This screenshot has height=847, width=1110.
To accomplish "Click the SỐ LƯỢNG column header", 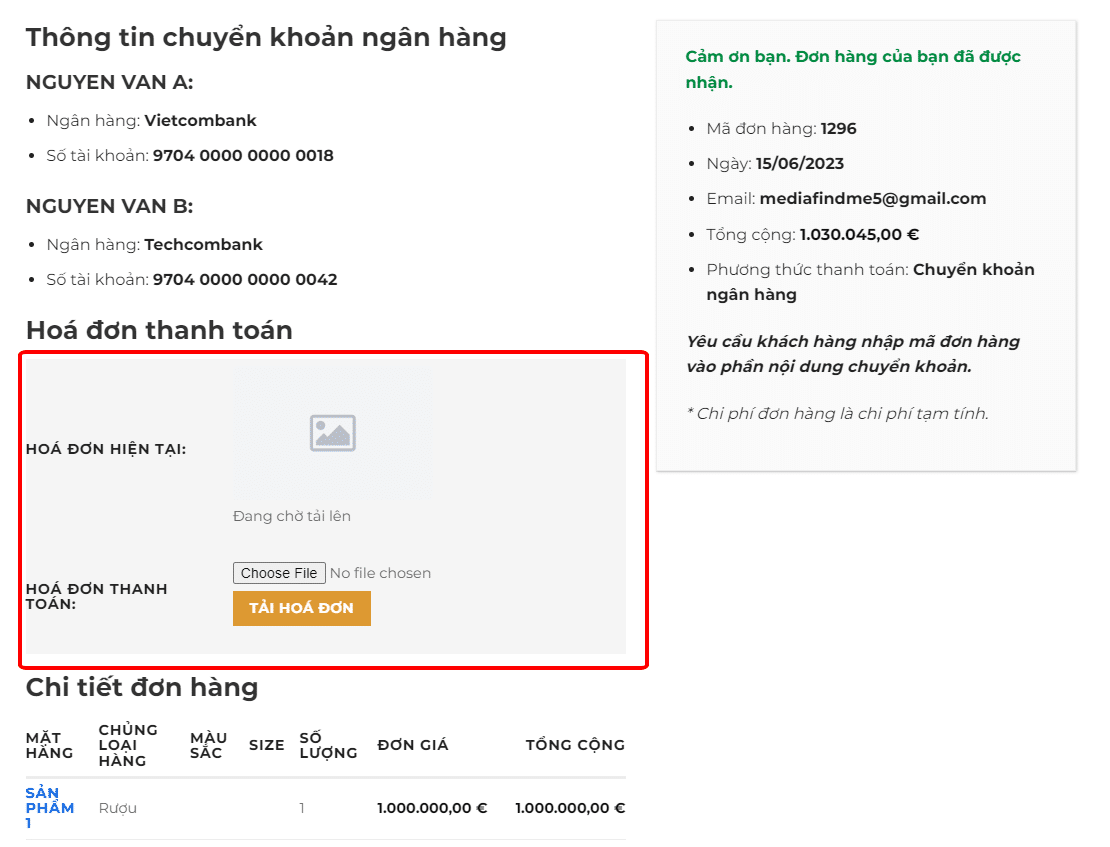I will [328, 745].
